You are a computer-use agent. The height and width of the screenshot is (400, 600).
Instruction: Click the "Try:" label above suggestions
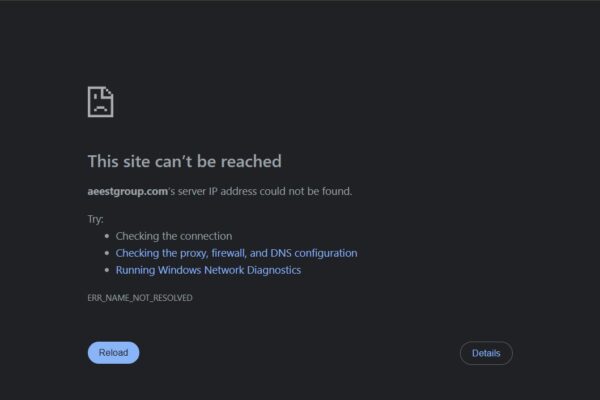tap(96, 218)
